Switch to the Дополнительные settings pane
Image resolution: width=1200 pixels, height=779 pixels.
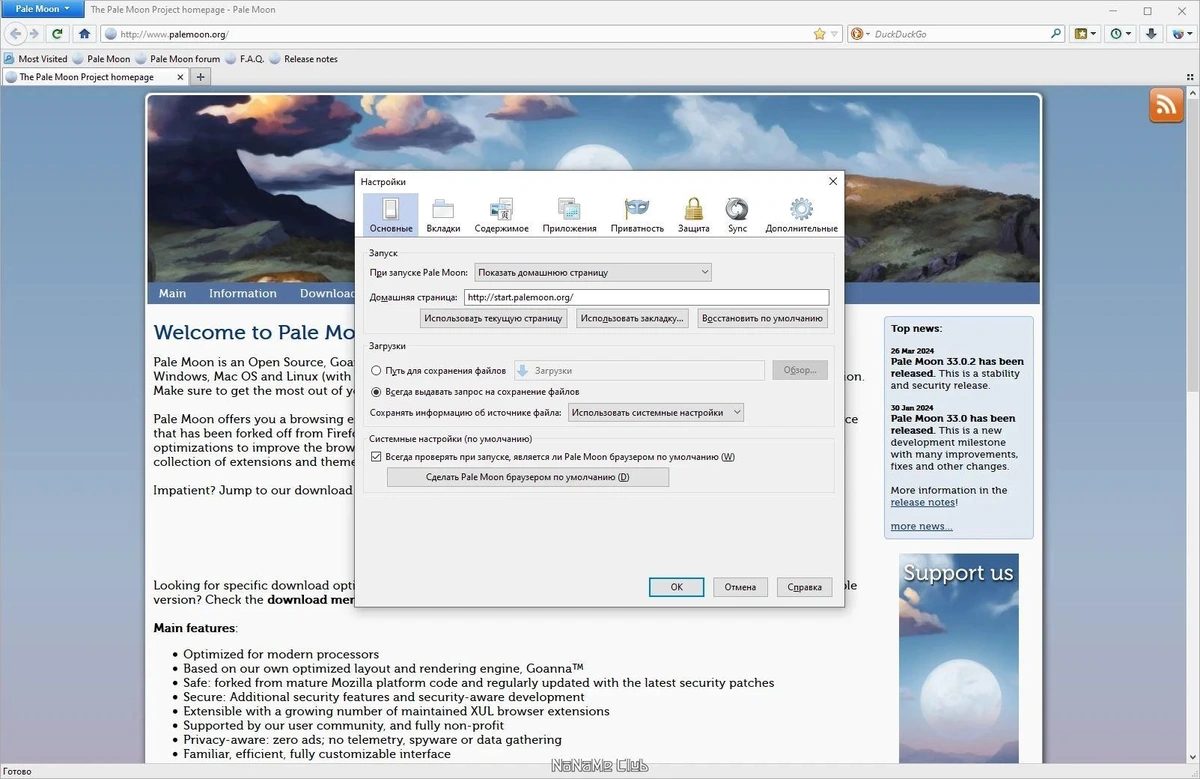pos(801,214)
